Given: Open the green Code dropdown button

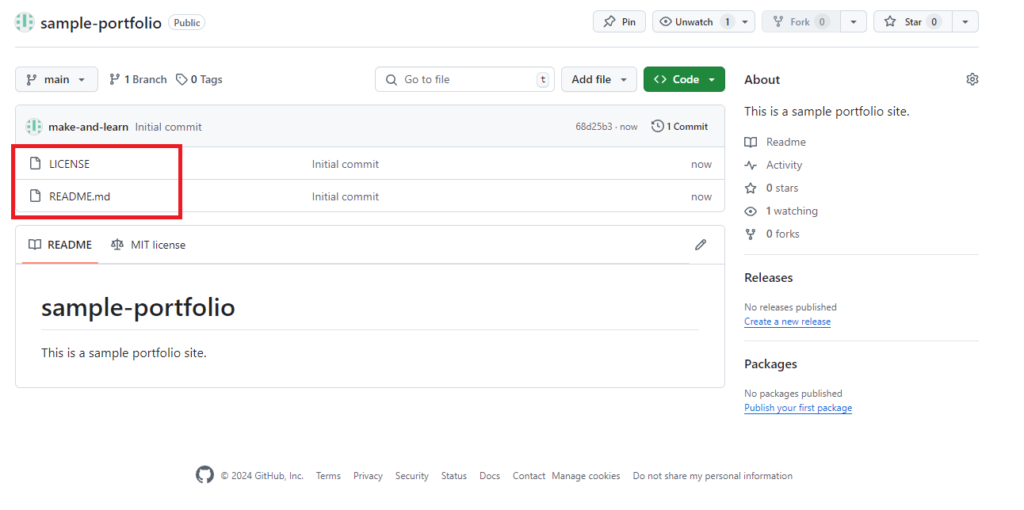Looking at the screenshot, I should (x=684, y=79).
